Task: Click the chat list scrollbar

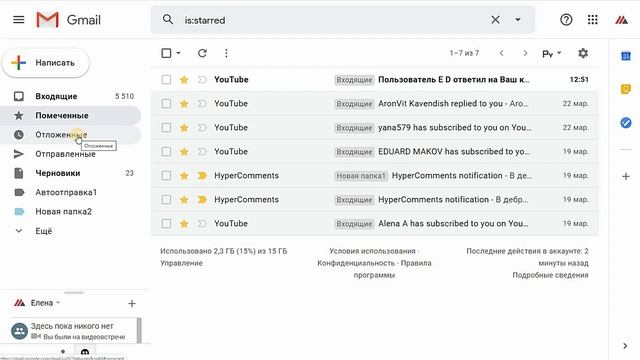Action: tap(139, 330)
